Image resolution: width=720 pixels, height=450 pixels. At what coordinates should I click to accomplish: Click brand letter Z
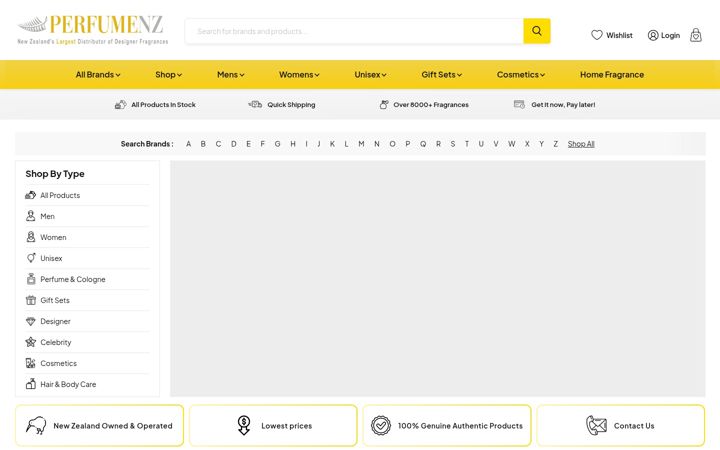point(556,144)
